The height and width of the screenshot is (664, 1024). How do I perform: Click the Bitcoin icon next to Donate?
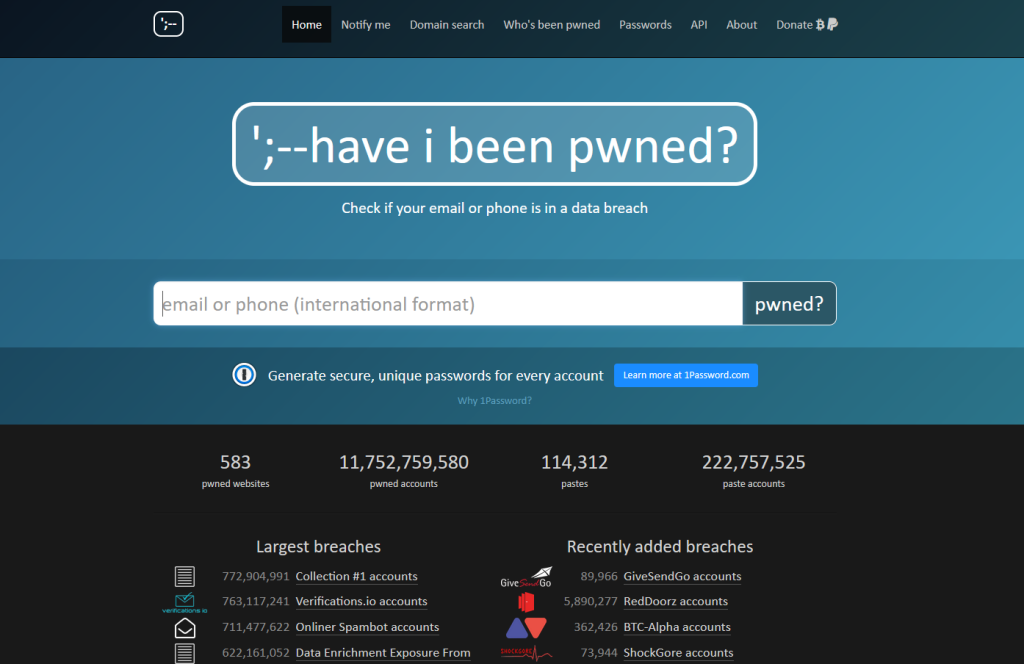[x=820, y=25]
